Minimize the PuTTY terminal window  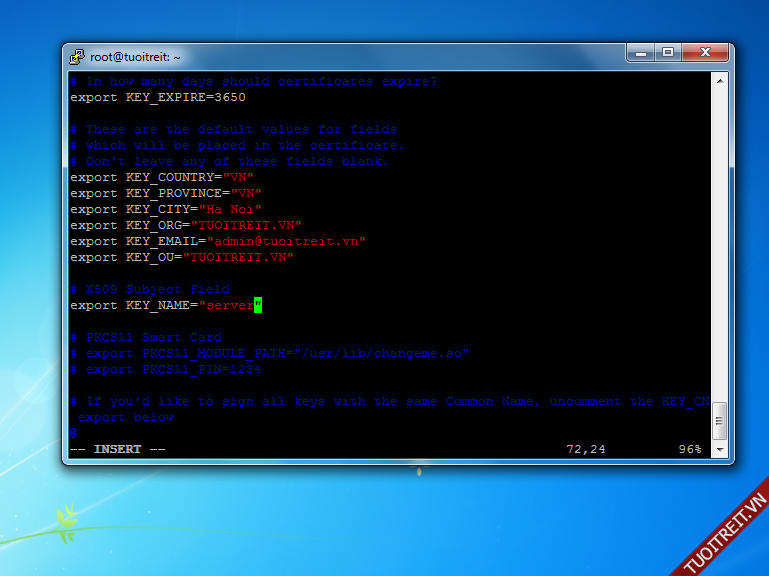[639, 52]
